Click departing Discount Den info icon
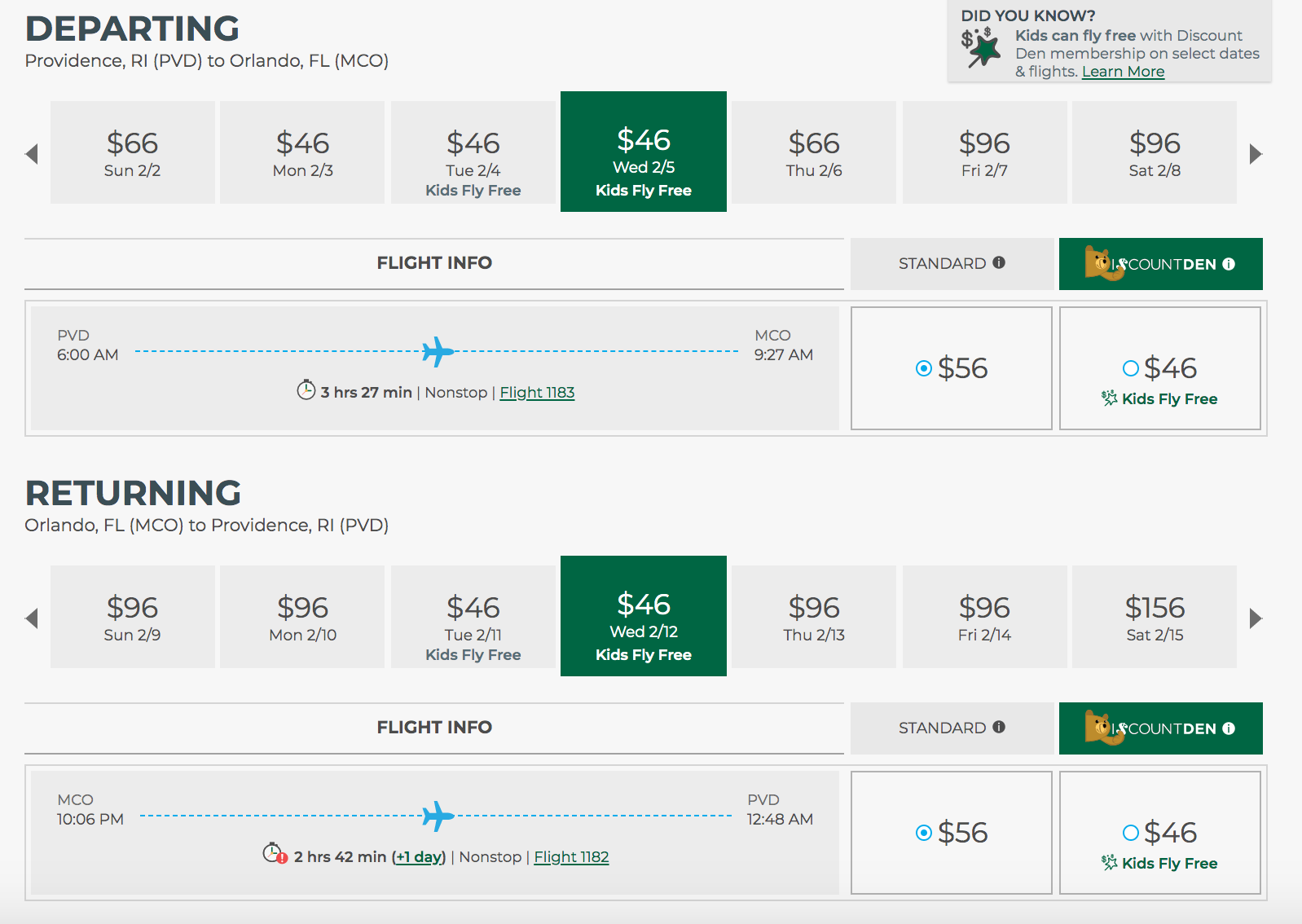 pos(1229,264)
